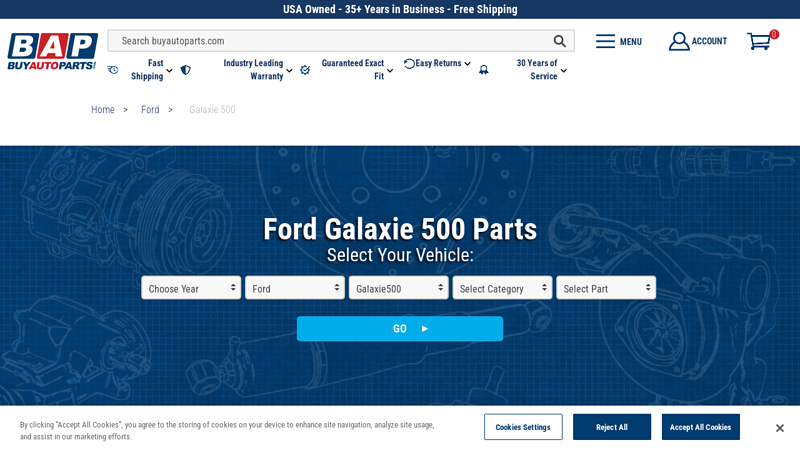Expand the Industry Leading Warranty dropdown

pyautogui.click(x=289, y=70)
